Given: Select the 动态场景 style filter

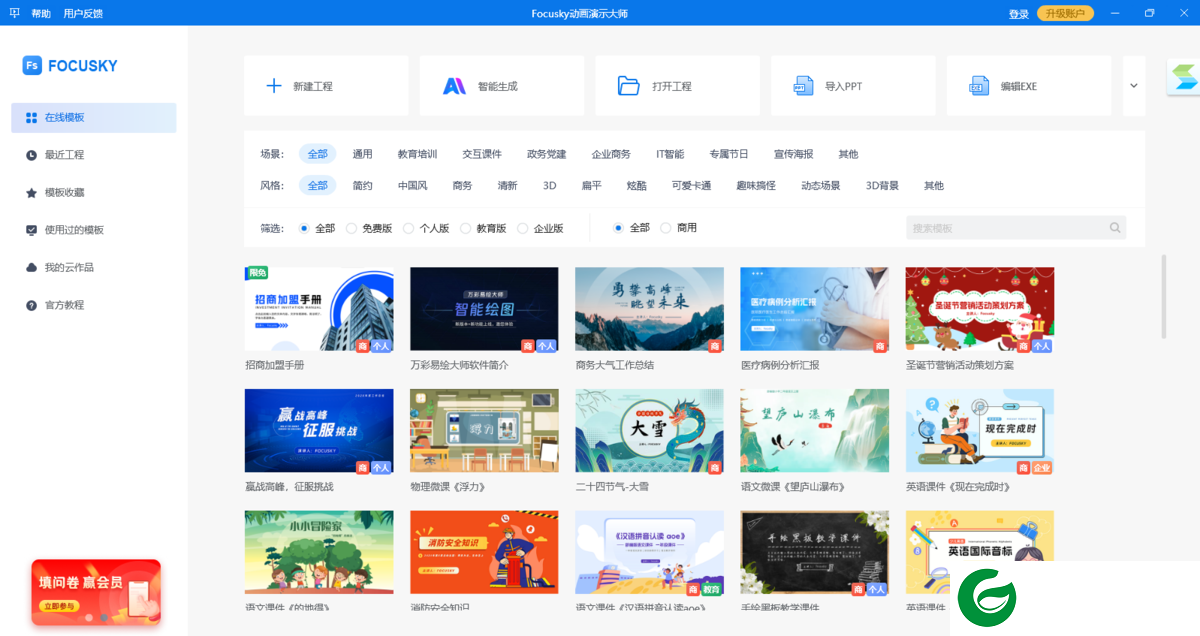Looking at the screenshot, I should [820, 186].
